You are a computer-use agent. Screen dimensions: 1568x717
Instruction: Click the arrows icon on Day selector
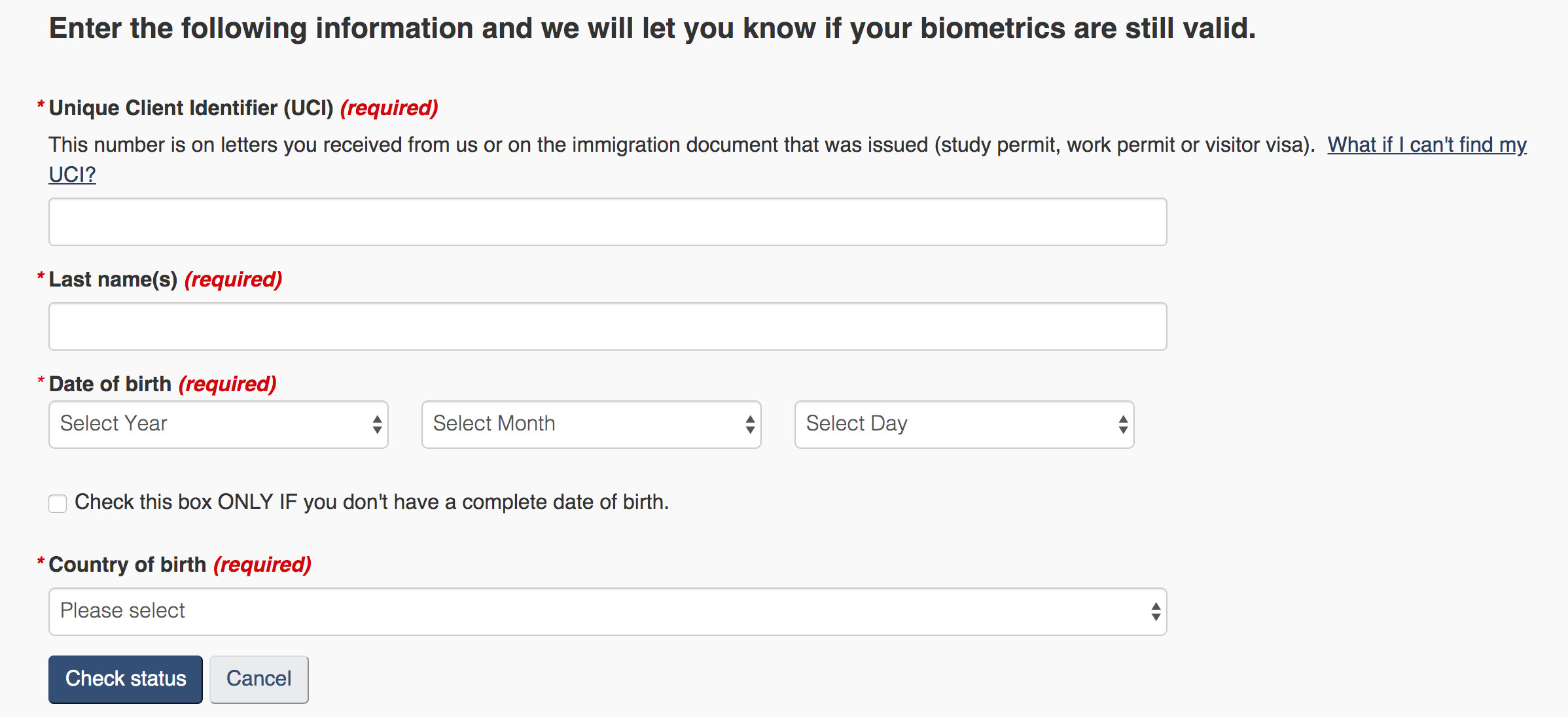tap(1123, 425)
